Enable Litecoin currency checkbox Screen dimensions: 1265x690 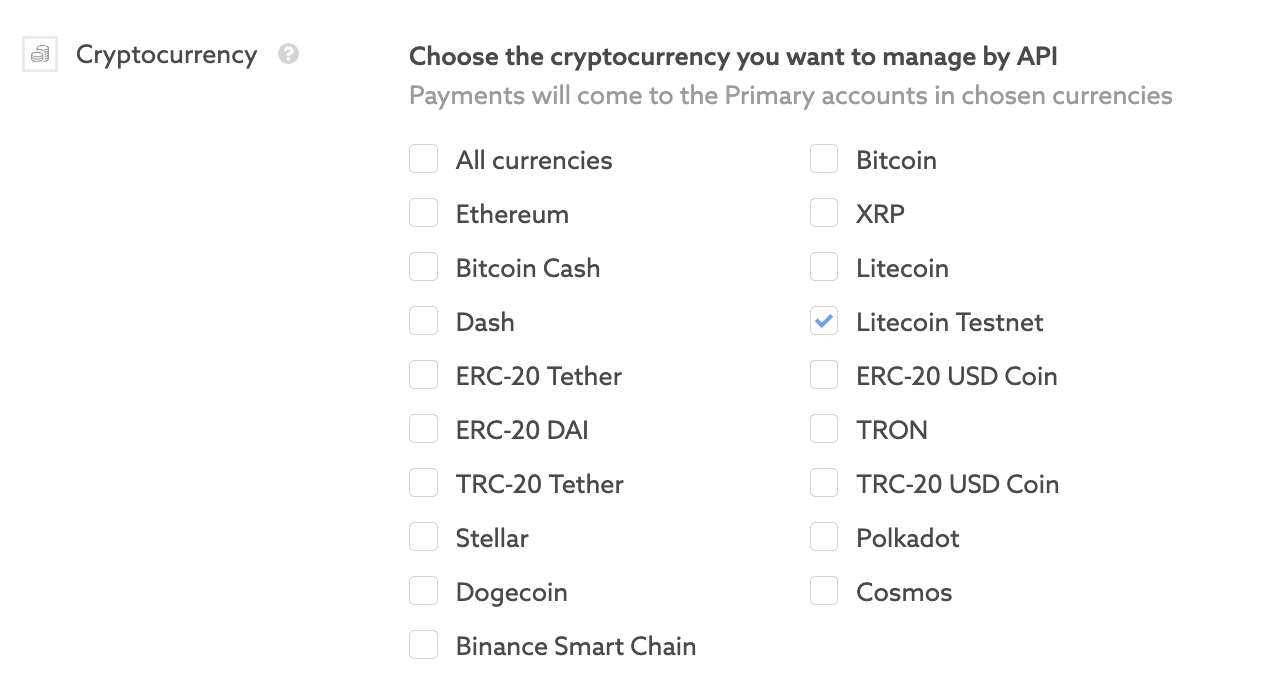[824, 267]
